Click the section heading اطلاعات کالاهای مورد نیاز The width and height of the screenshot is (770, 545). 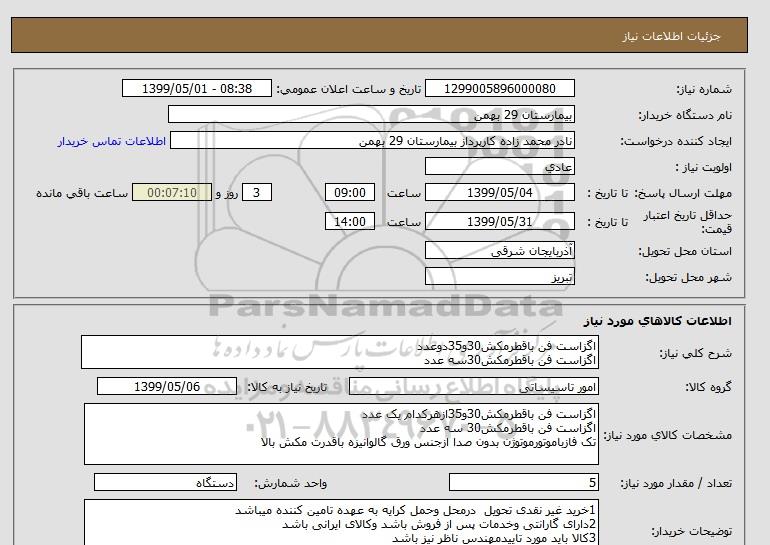tap(658, 321)
